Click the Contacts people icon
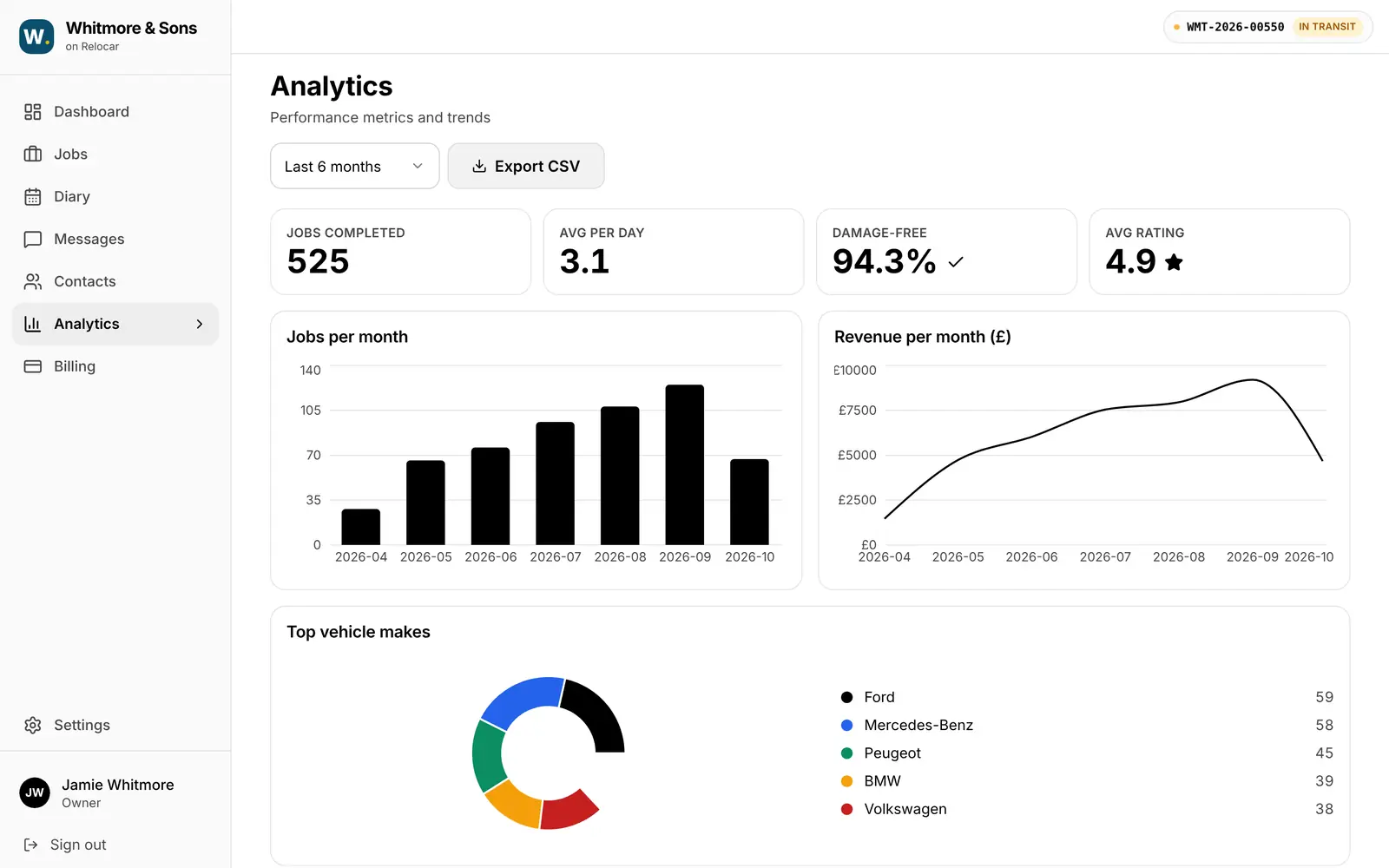The height and width of the screenshot is (868, 1389). pyautogui.click(x=33, y=282)
